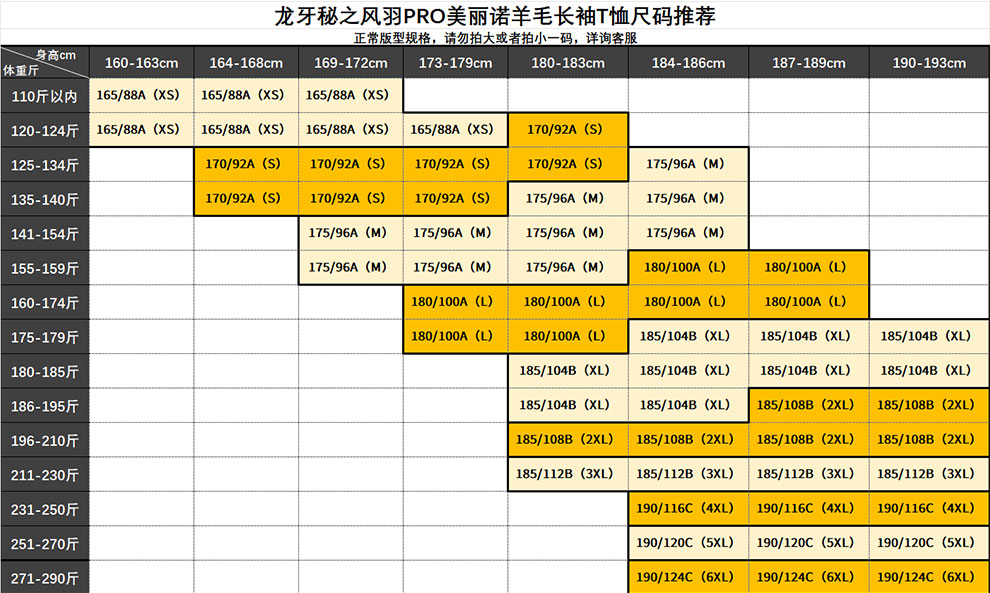This screenshot has width=990, height=593.
Task: Click the chart title 龙牙秘之风羽PRO美丽诺羊毛长袖T恤尺码推荐
Action: (x=494, y=15)
